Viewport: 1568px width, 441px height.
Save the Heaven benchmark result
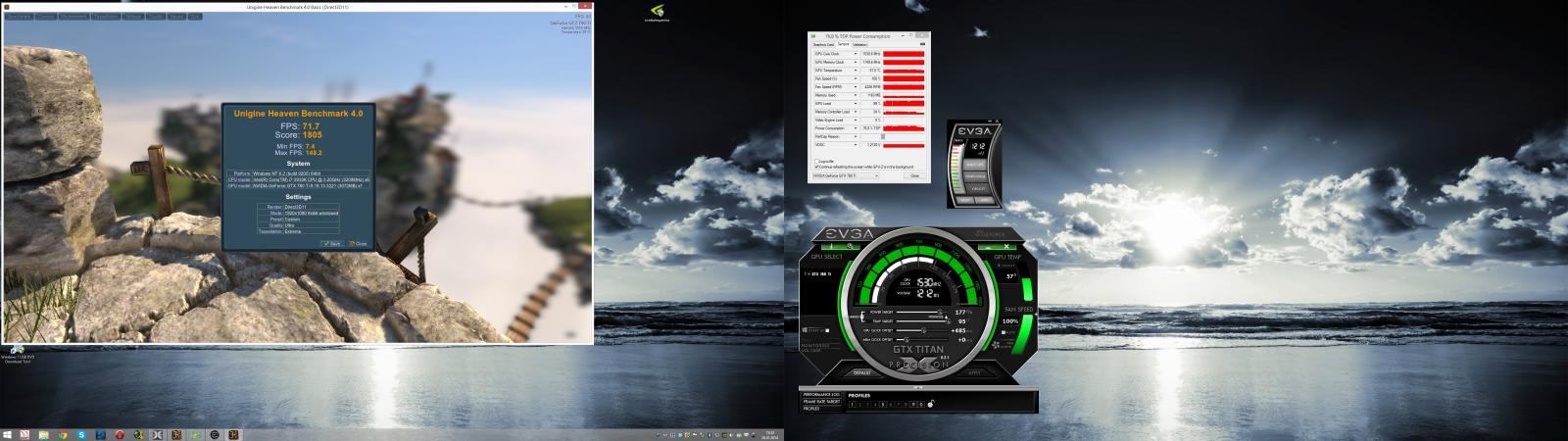pyautogui.click(x=331, y=243)
